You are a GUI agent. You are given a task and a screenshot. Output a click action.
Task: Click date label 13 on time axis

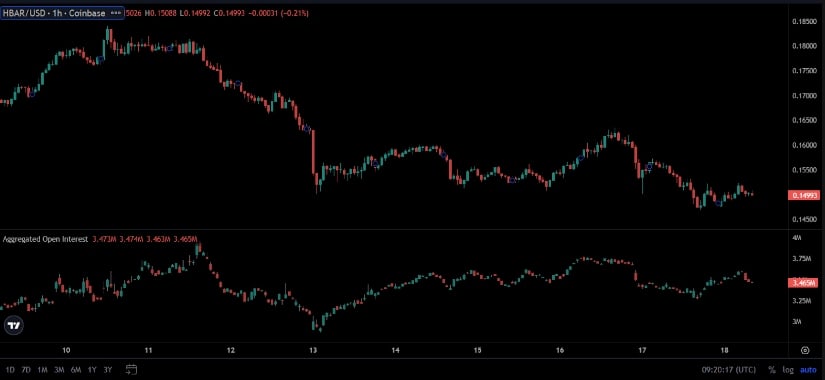pyautogui.click(x=313, y=350)
